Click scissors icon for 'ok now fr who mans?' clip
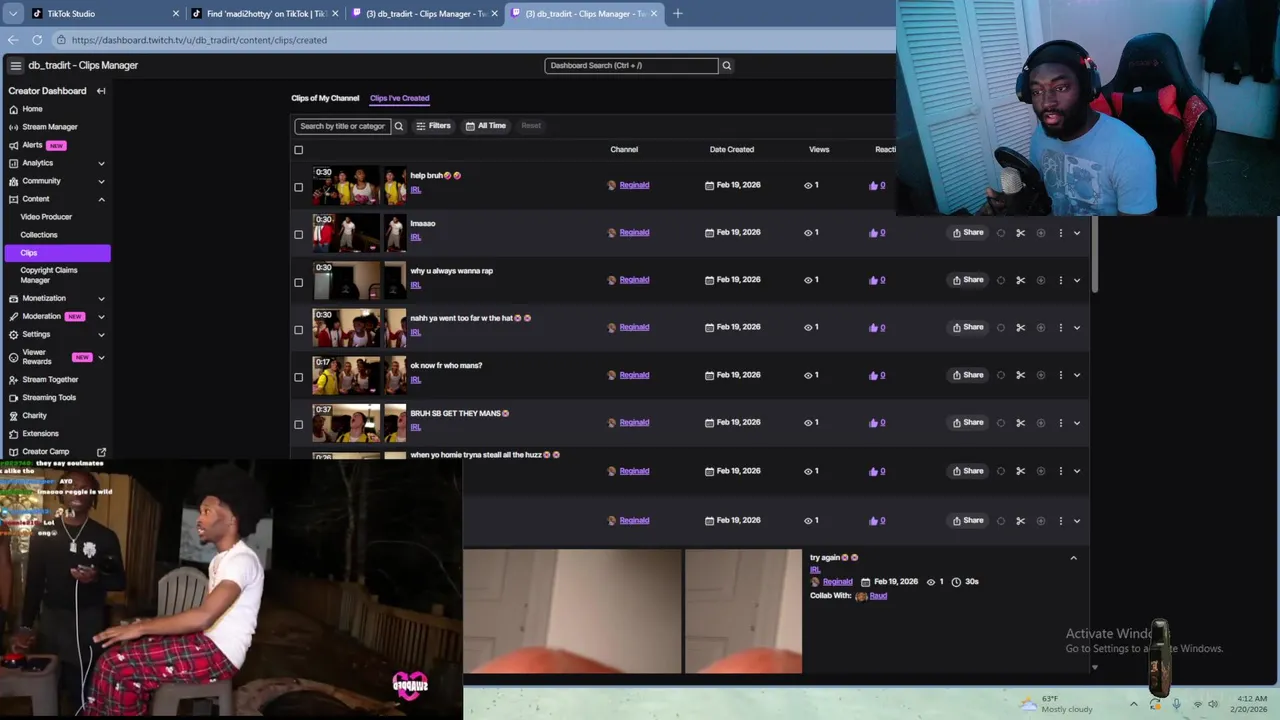The image size is (1280, 720). pyautogui.click(x=1020, y=375)
